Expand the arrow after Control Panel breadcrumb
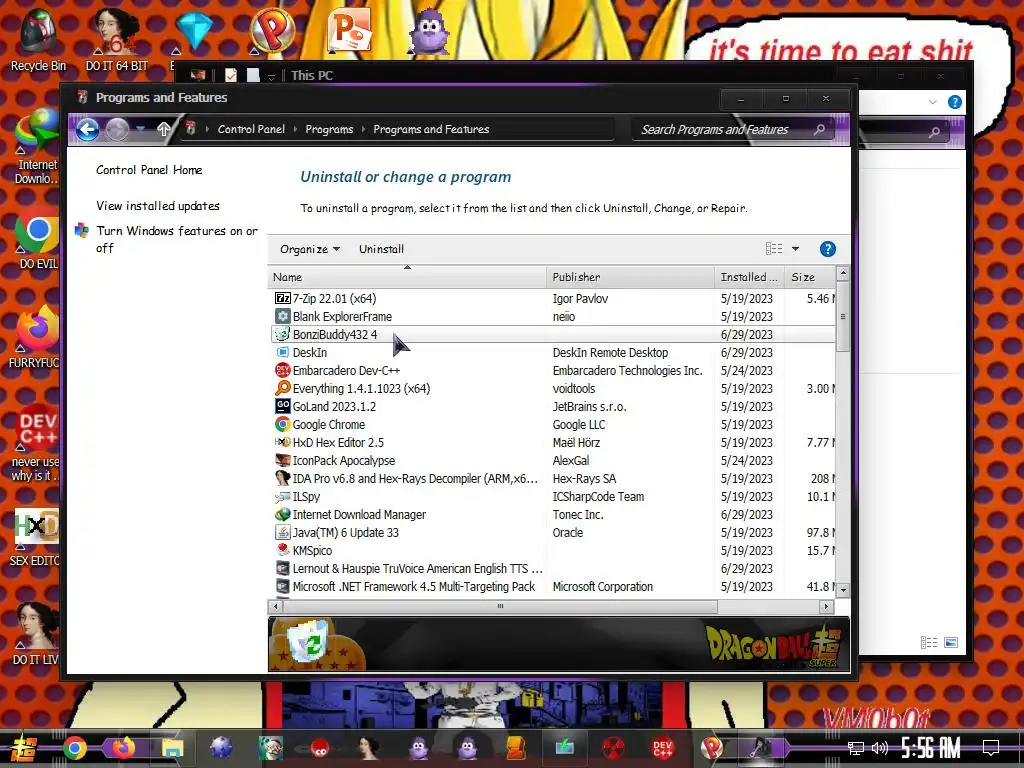The image size is (1024, 768). (x=295, y=129)
